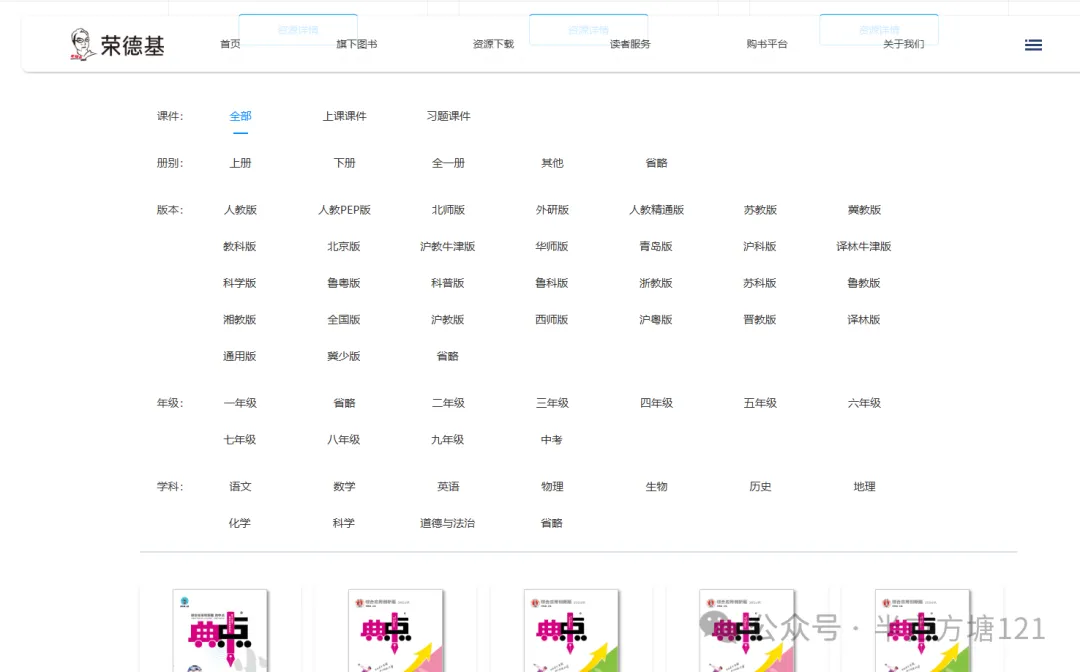Choose 译林版 edition
This screenshot has height=672, width=1080.
[864, 319]
